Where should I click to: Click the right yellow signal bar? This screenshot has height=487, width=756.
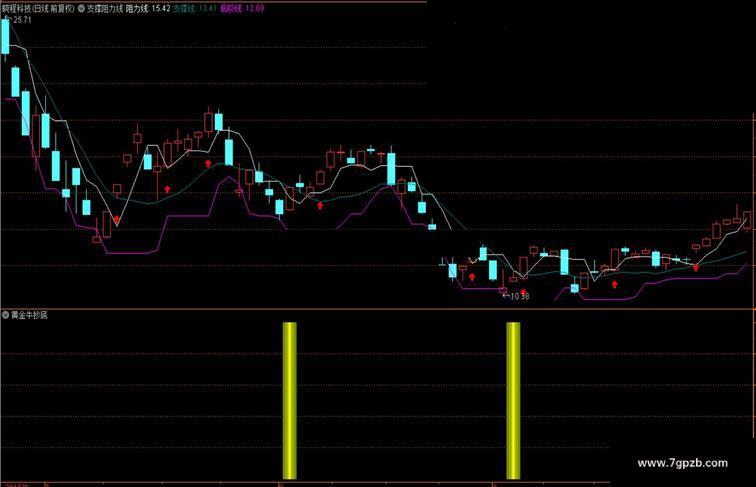[513, 401]
